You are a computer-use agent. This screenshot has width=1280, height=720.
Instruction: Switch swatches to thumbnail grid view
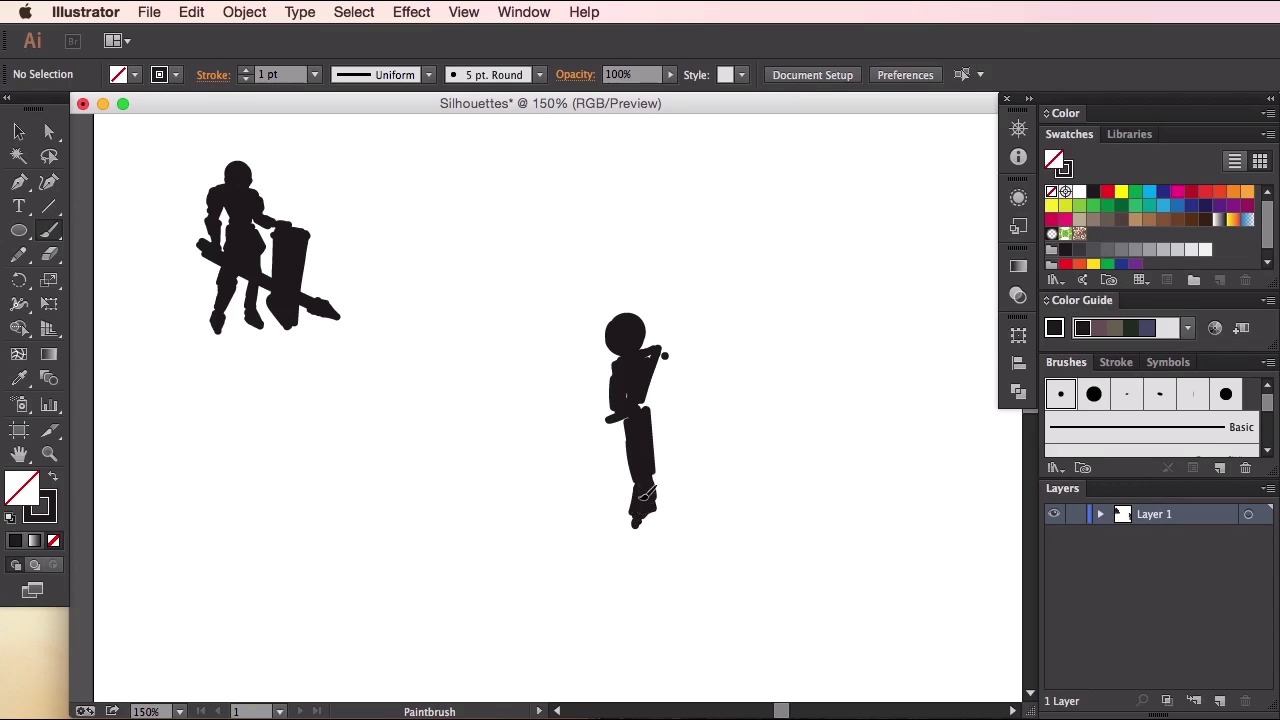coord(1260,162)
